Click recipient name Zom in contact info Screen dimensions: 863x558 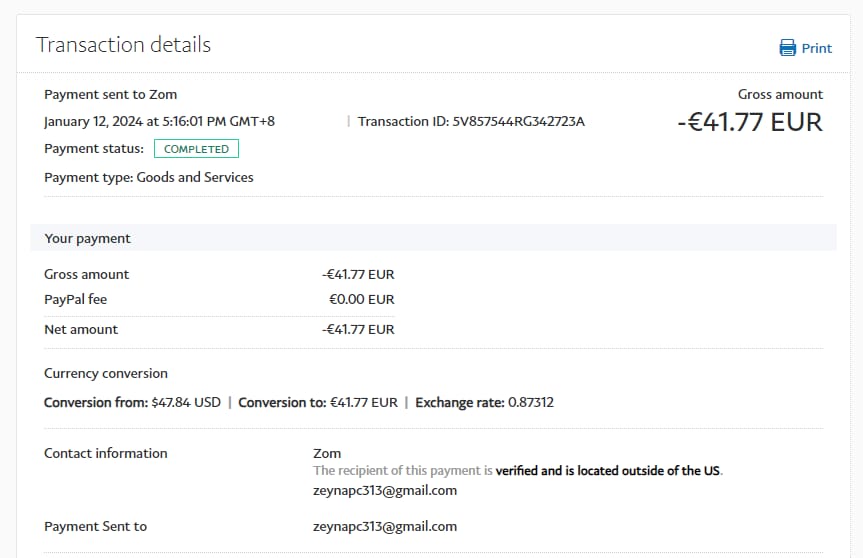(327, 453)
